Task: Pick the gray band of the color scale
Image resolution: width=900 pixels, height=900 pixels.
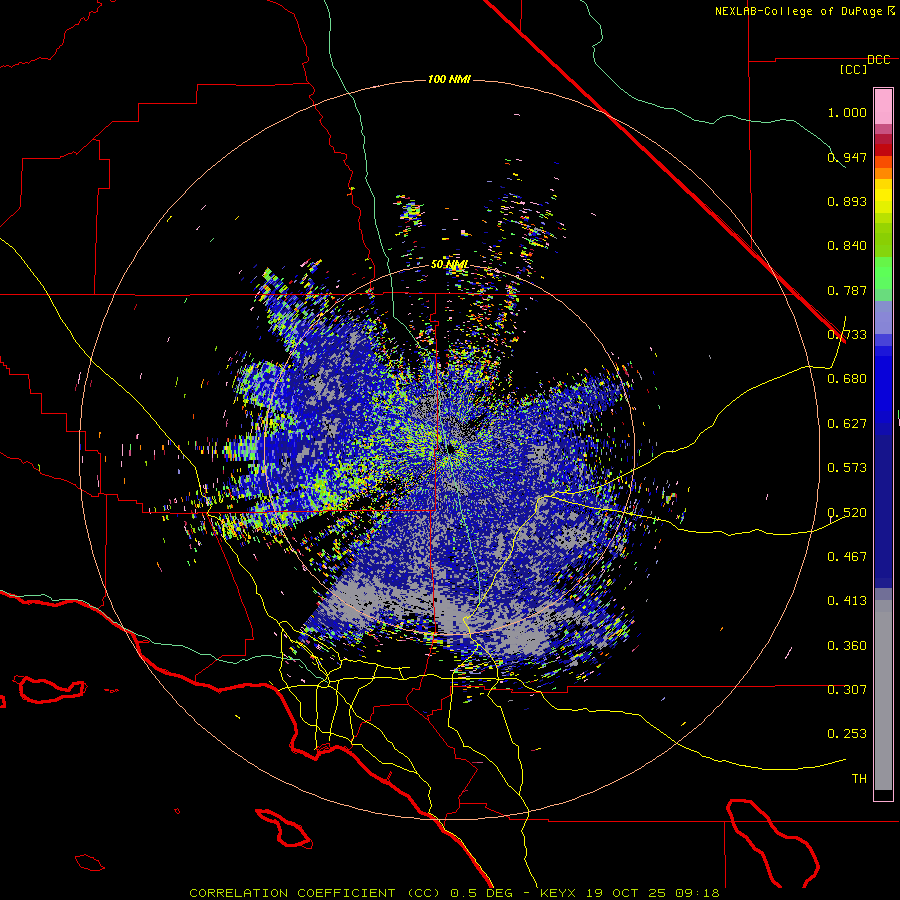Action: pyautogui.click(x=883, y=695)
